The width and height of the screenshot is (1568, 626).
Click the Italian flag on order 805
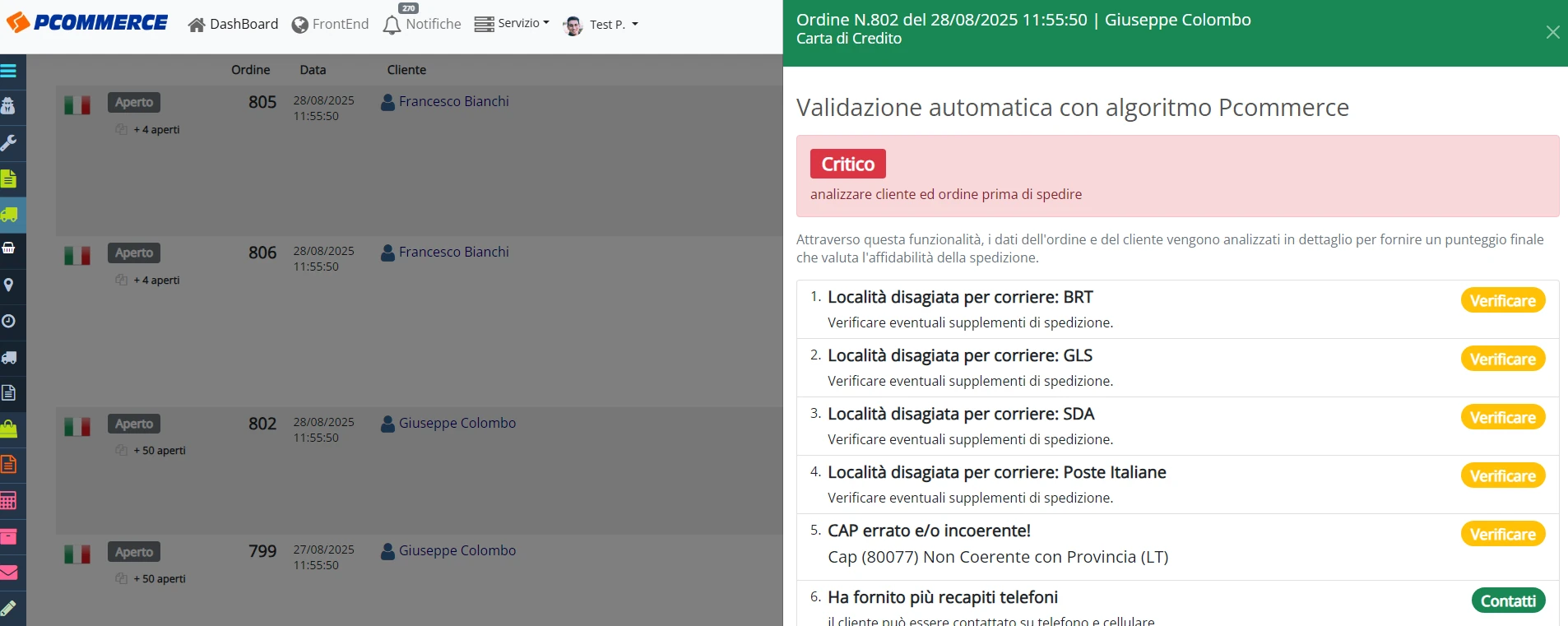click(x=77, y=105)
